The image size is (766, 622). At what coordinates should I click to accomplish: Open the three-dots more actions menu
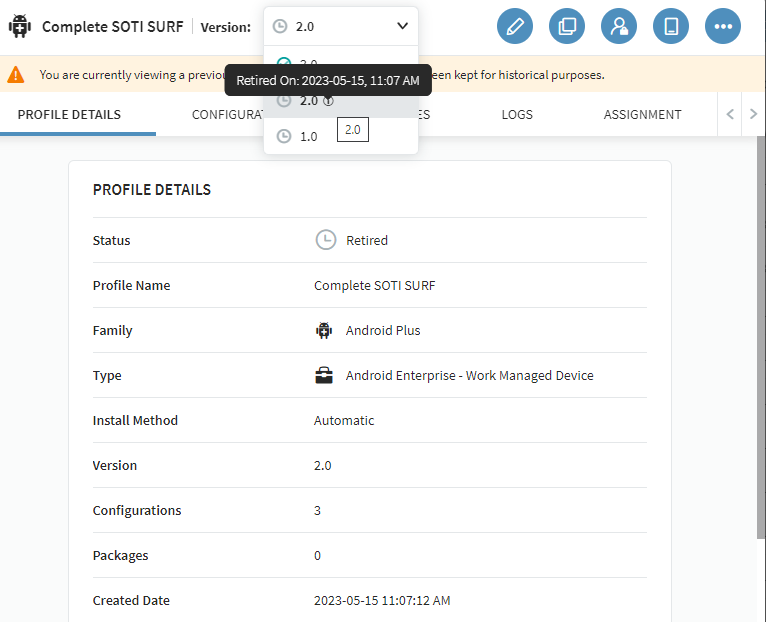(x=723, y=26)
